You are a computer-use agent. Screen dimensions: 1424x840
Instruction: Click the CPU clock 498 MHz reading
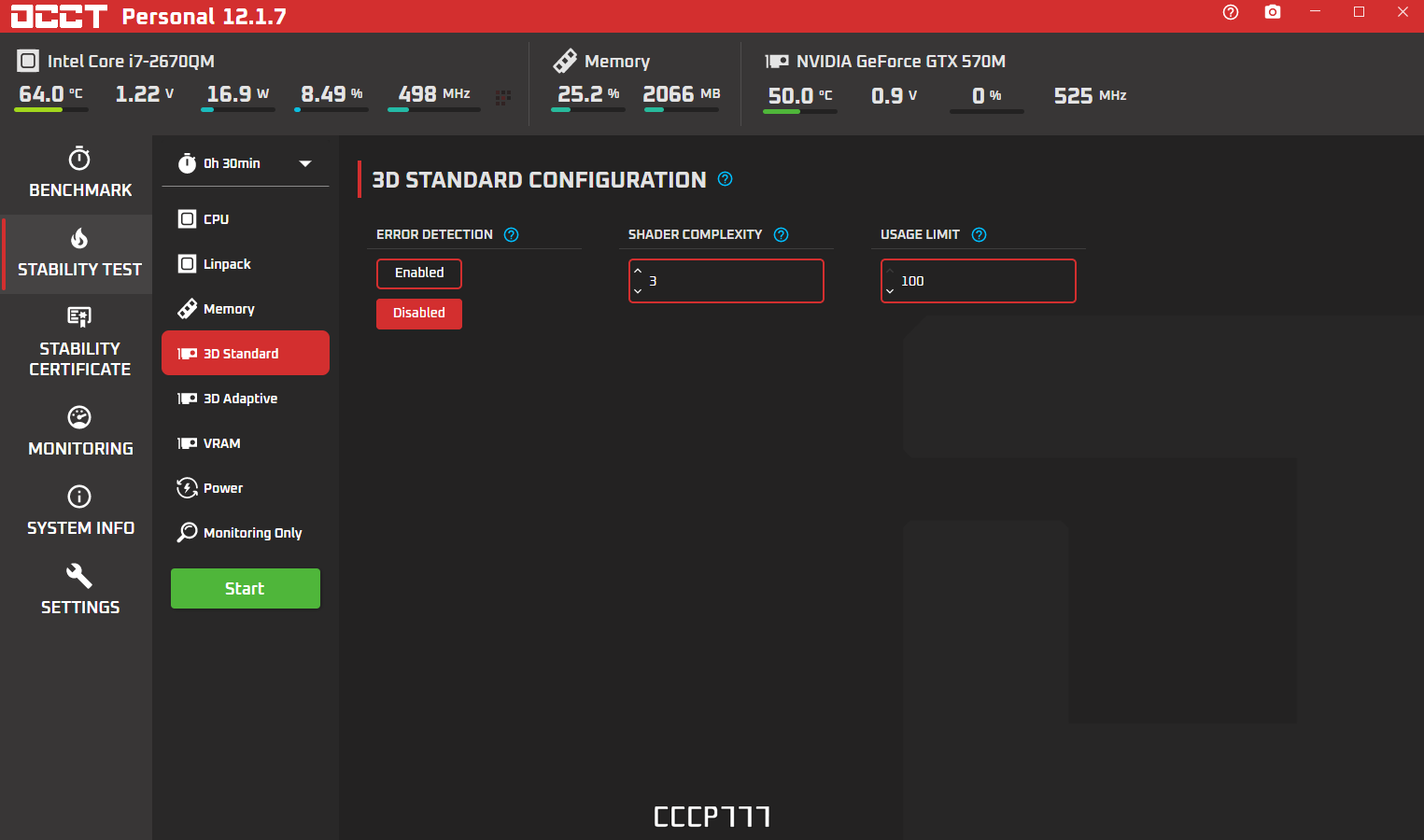(x=434, y=94)
